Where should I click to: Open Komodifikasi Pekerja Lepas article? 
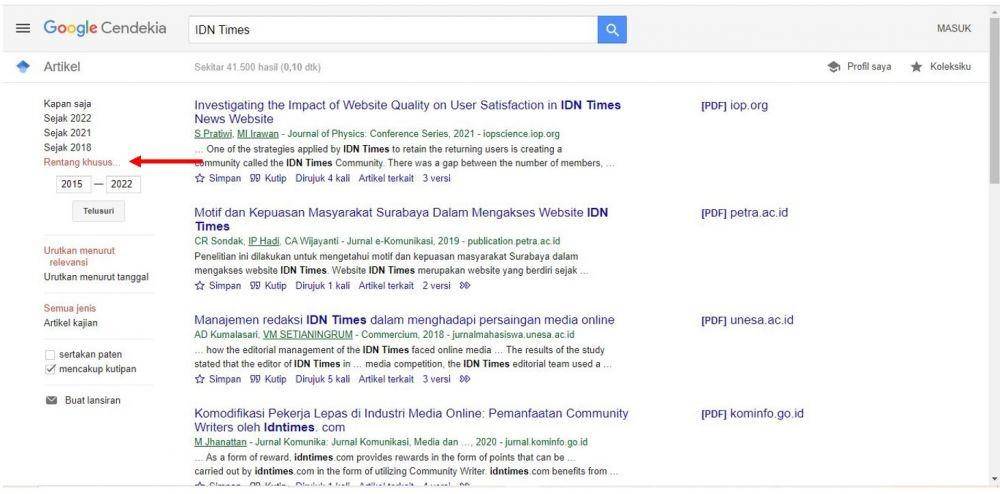click(411, 420)
